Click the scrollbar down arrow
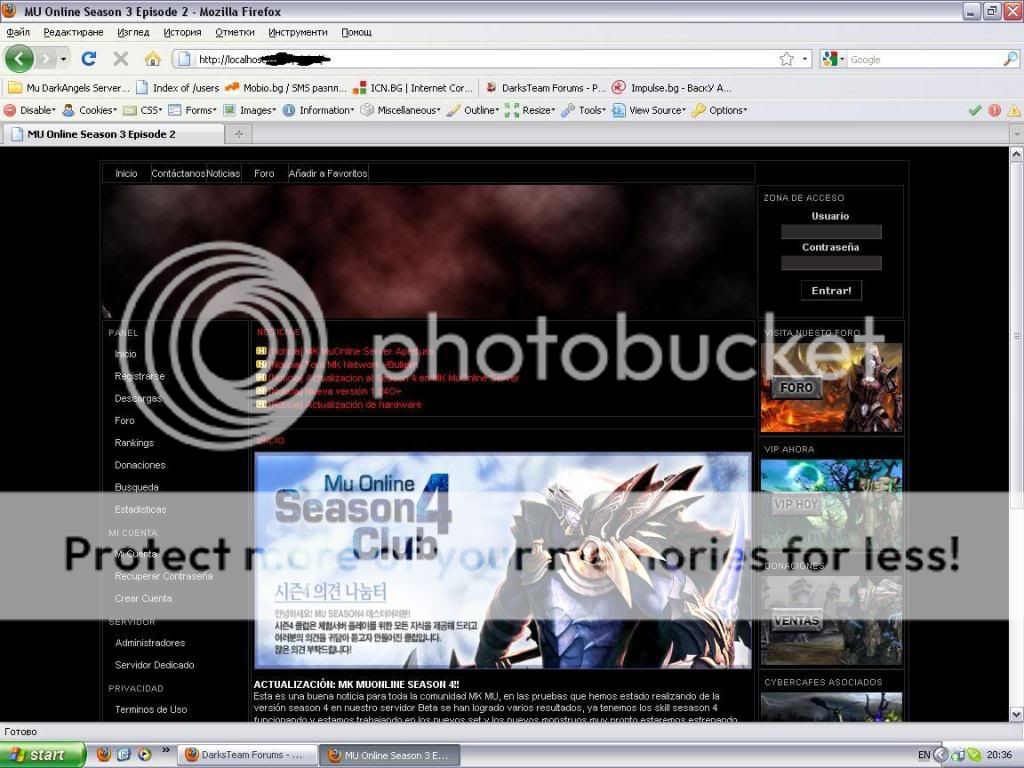1024x768 pixels. point(1017,714)
